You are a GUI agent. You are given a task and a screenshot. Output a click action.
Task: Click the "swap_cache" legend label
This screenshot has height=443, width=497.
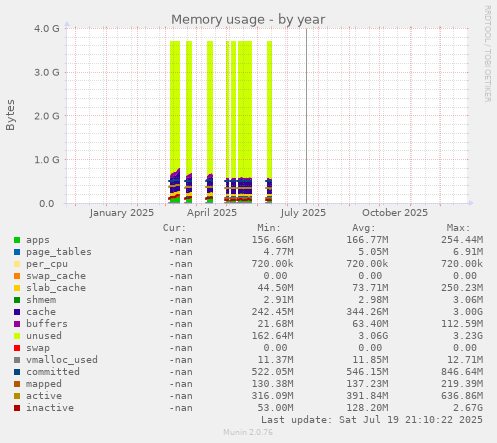pyautogui.click(x=56, y=276)
